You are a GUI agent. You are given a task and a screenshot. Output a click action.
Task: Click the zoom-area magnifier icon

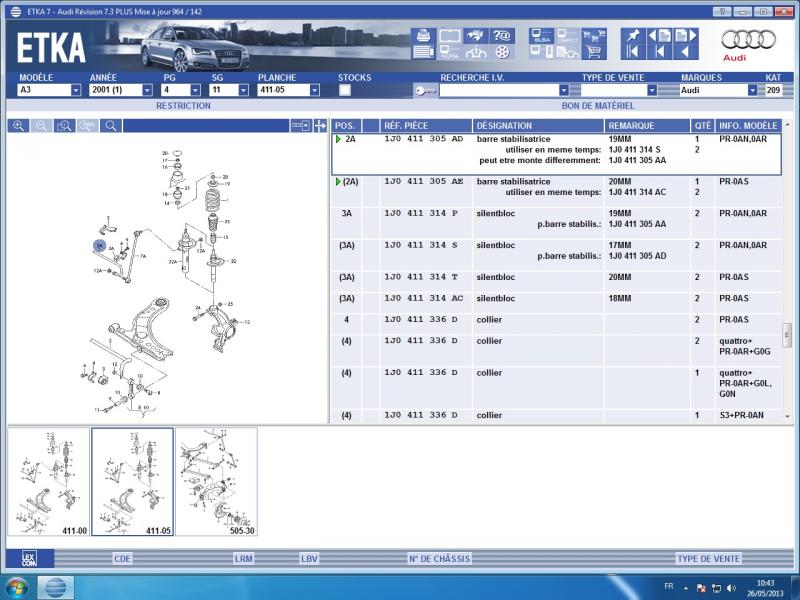64,126
